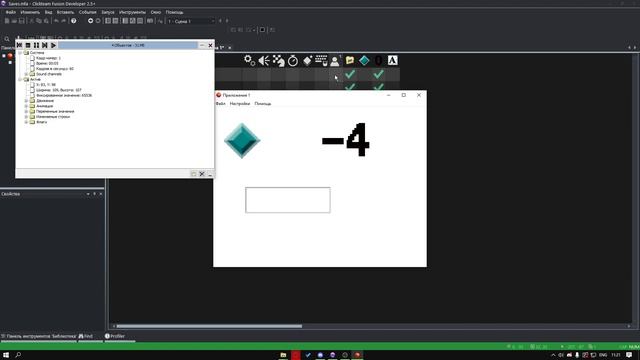Toggle second-row checkmark under Counter object

[x=378, y=87]
